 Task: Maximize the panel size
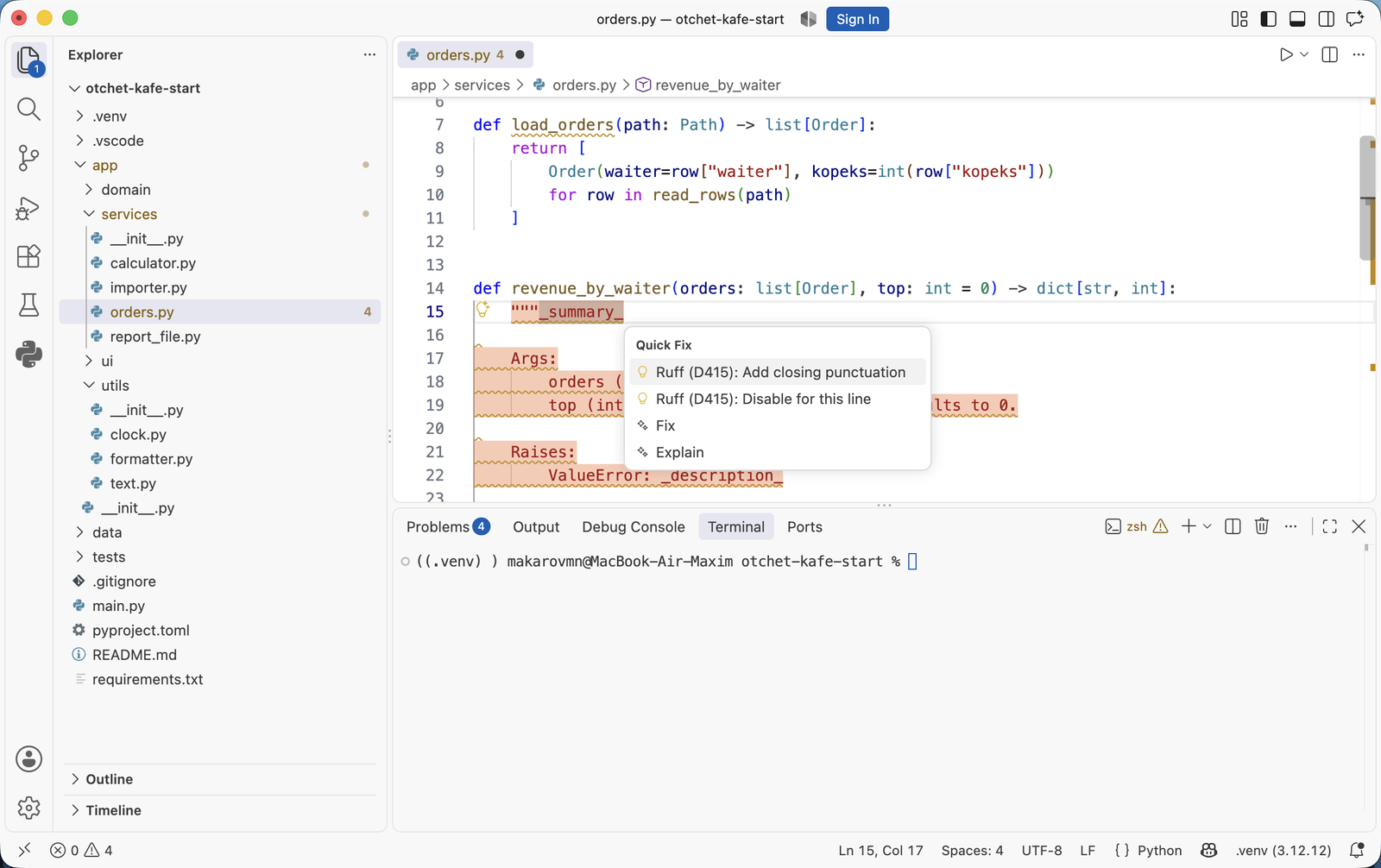tap(1329, 526)
